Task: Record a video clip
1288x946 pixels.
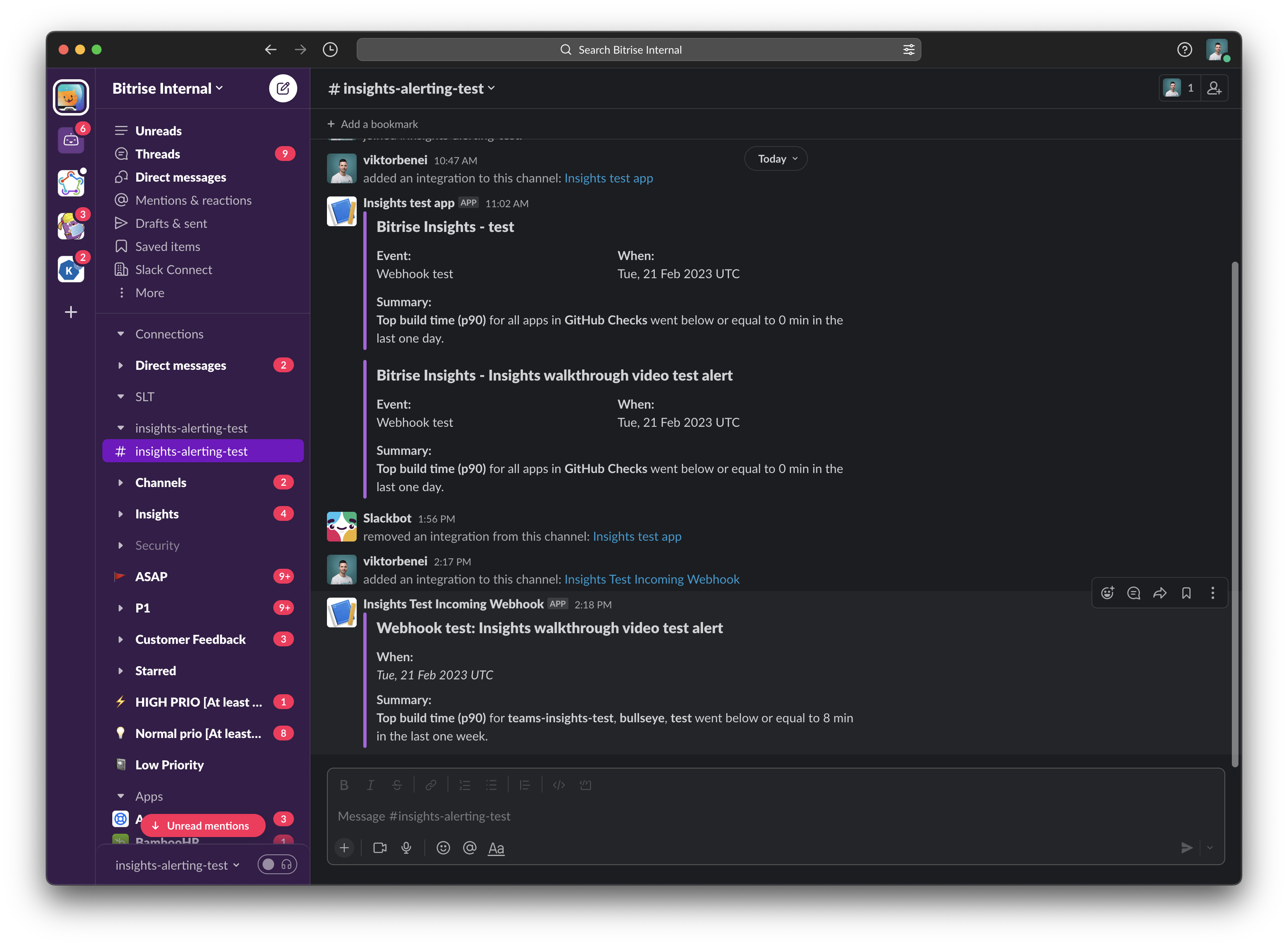Action: (x=380, y=847)
